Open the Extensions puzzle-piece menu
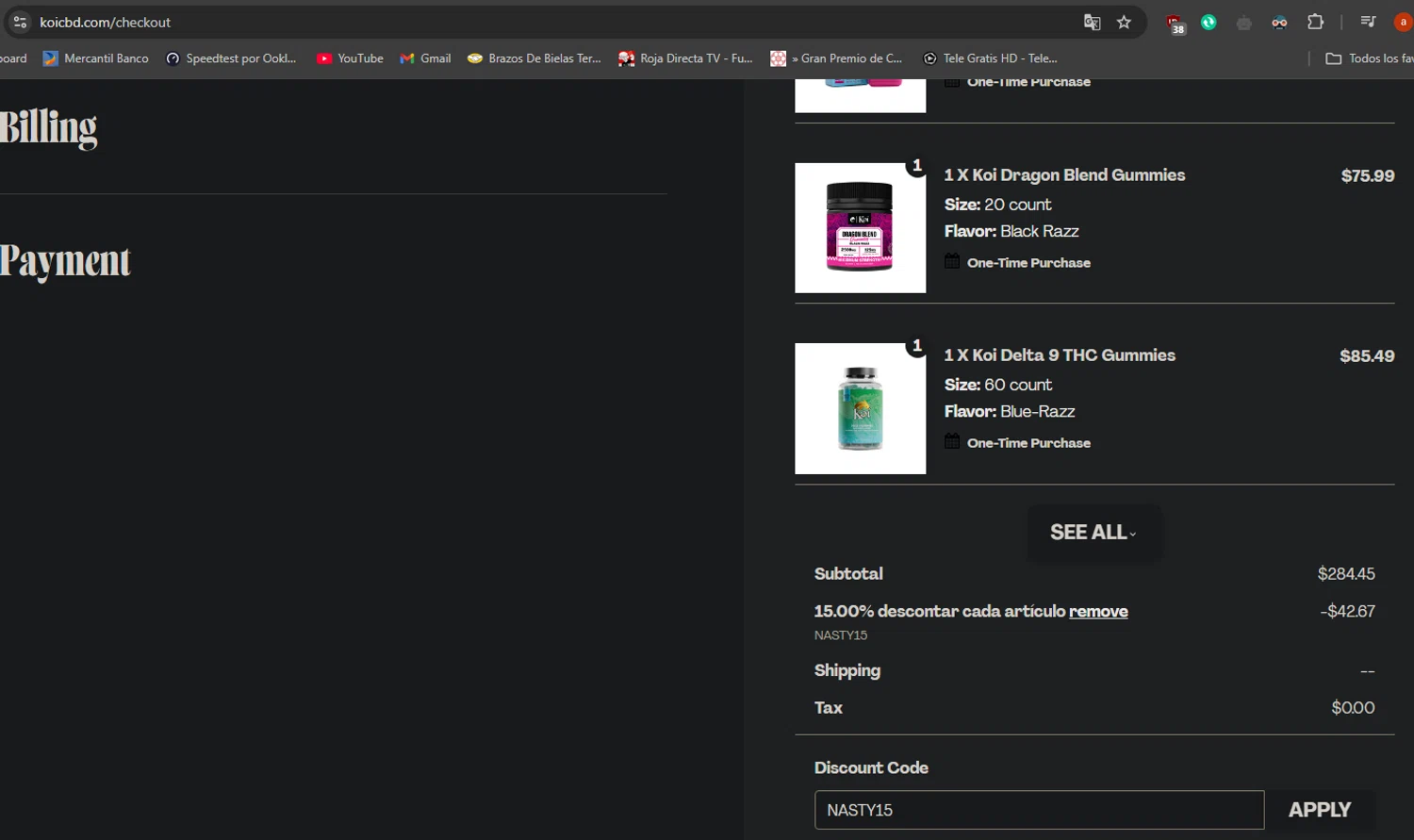Image resolution: width=1414 pixels, height=840 pixels. pyautogui.click(x=1315, y=22)
